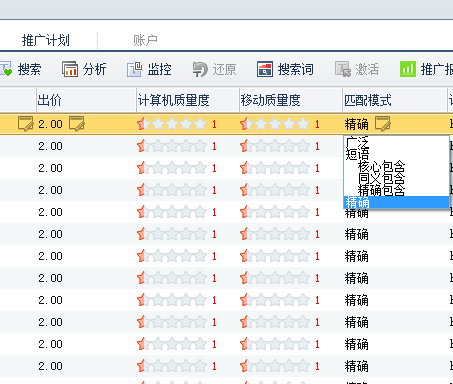The height and width of the screenshot is (384, 453).
Task: Open the 搜索词 toolbar icon
Action: click(x=265, y=69)
